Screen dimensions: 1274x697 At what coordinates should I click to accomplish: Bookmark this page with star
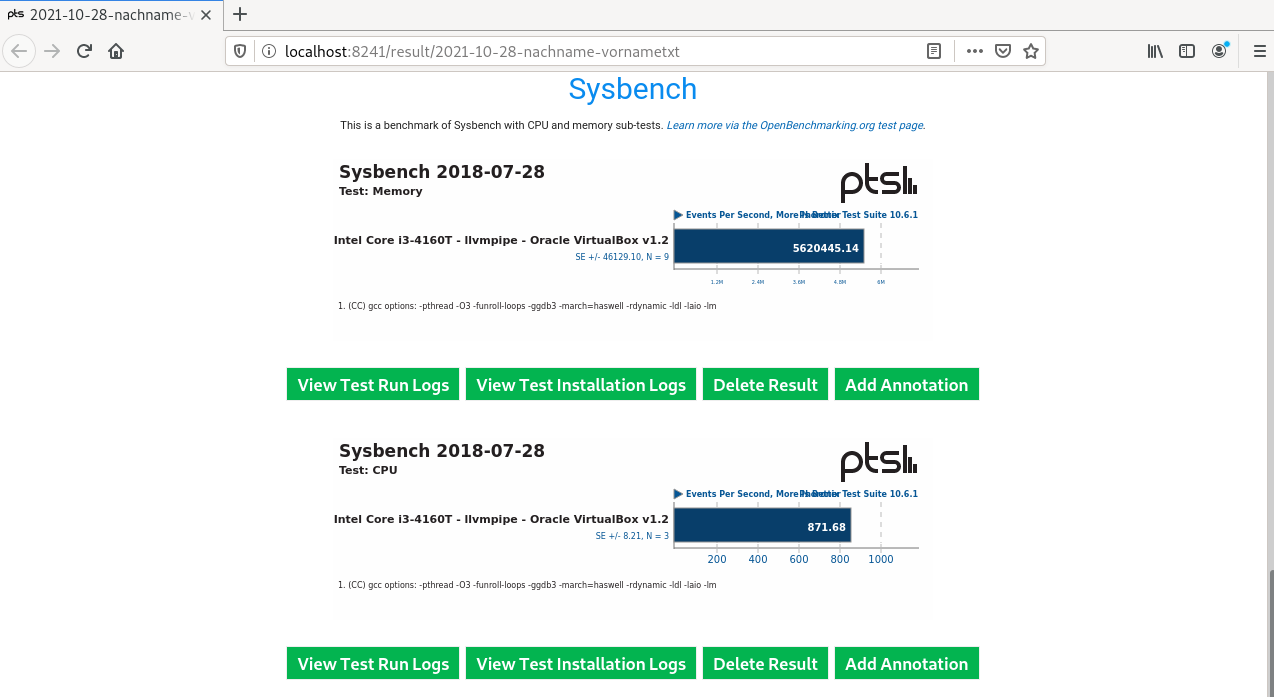1030,51
